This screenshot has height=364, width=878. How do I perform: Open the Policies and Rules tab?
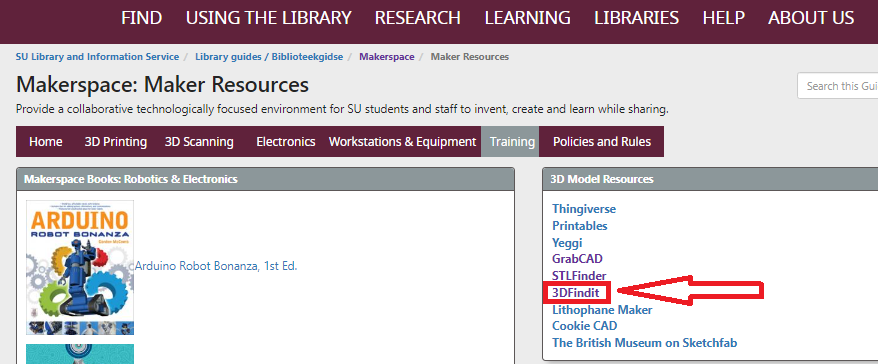pos(602,142)
